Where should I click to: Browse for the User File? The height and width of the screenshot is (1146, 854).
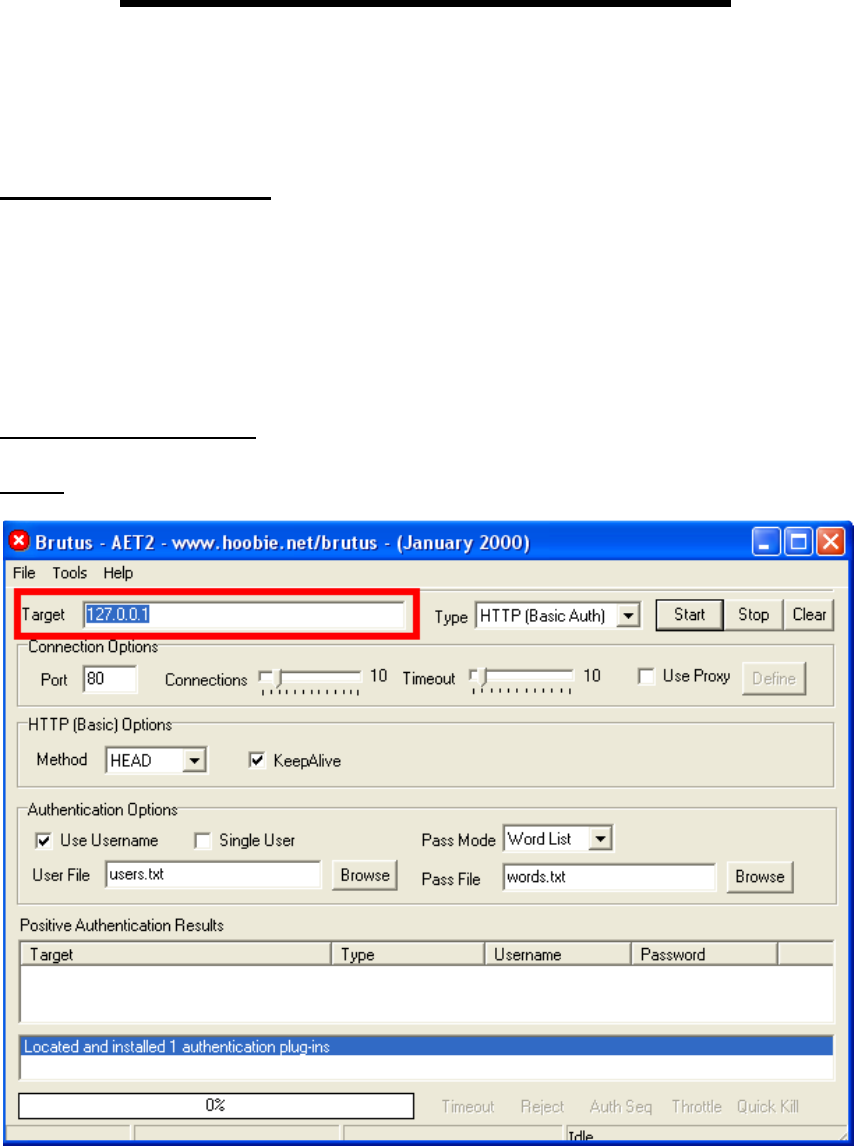point(365,876)
